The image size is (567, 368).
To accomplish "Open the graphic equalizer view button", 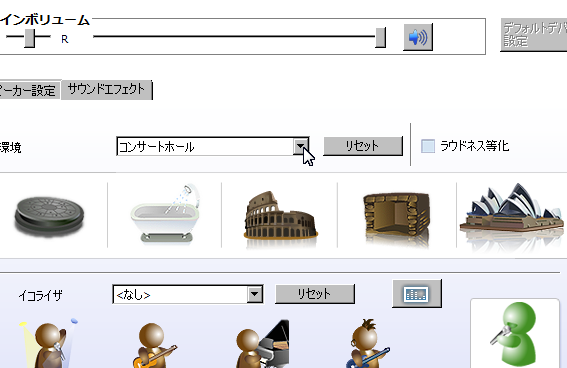I will point(417,294).
